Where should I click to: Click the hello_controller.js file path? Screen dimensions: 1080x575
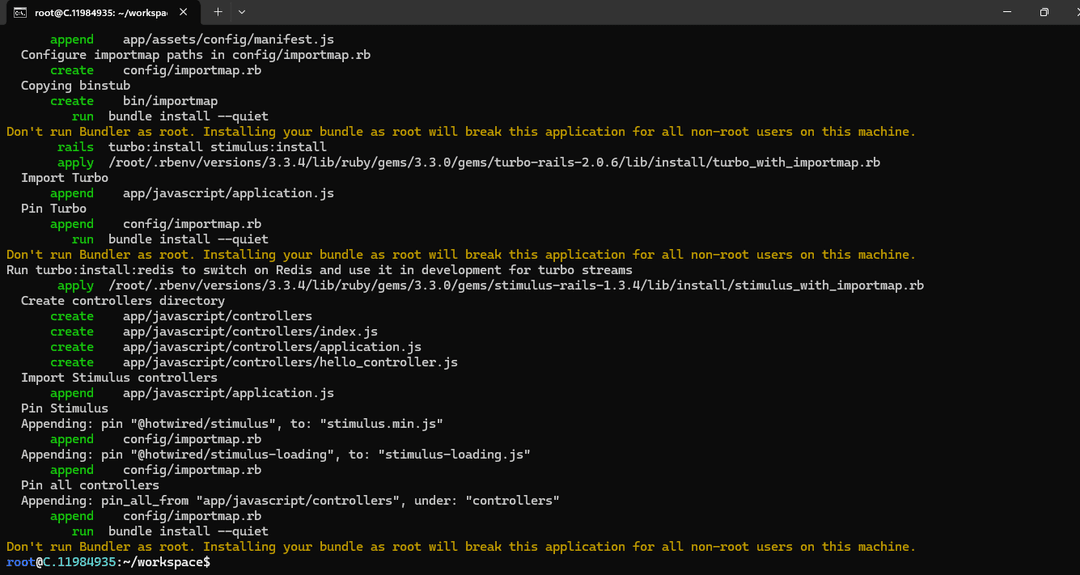[x=290, y=362]
